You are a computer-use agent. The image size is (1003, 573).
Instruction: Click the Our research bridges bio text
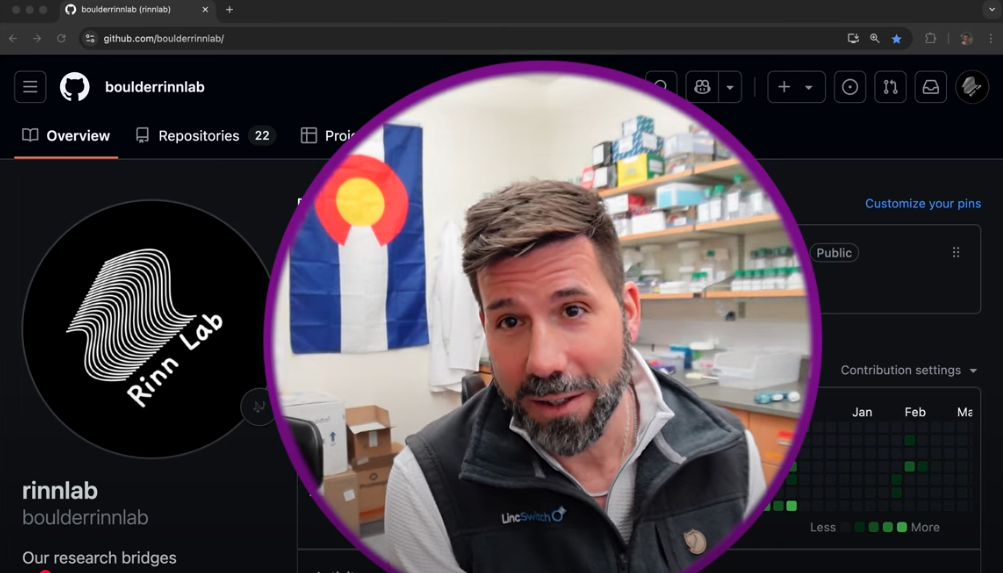pos(99,558)
